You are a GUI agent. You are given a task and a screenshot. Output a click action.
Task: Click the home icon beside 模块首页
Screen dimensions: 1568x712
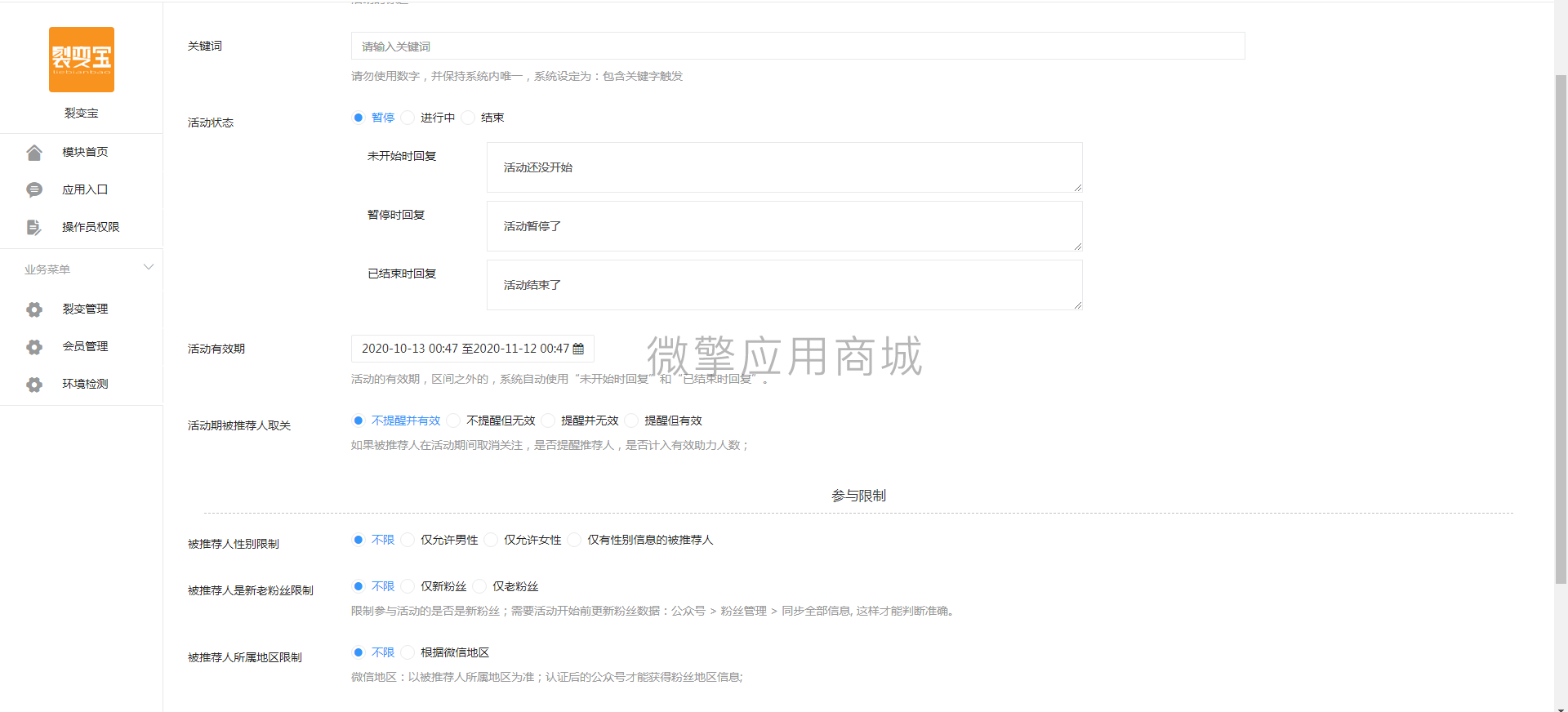[x=34, y=153]
